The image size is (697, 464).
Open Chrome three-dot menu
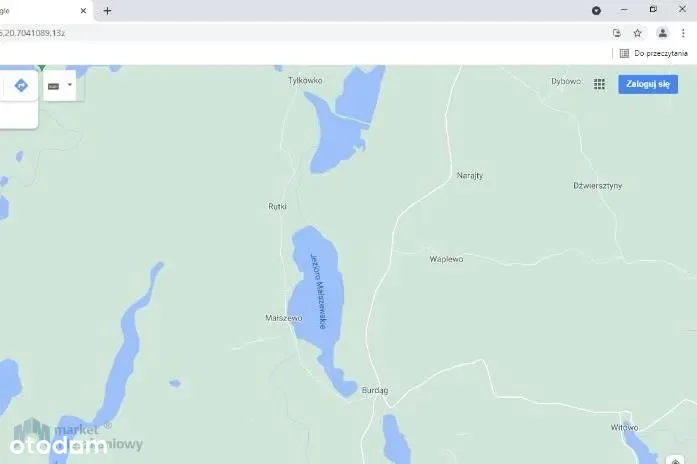pos(683,33)
